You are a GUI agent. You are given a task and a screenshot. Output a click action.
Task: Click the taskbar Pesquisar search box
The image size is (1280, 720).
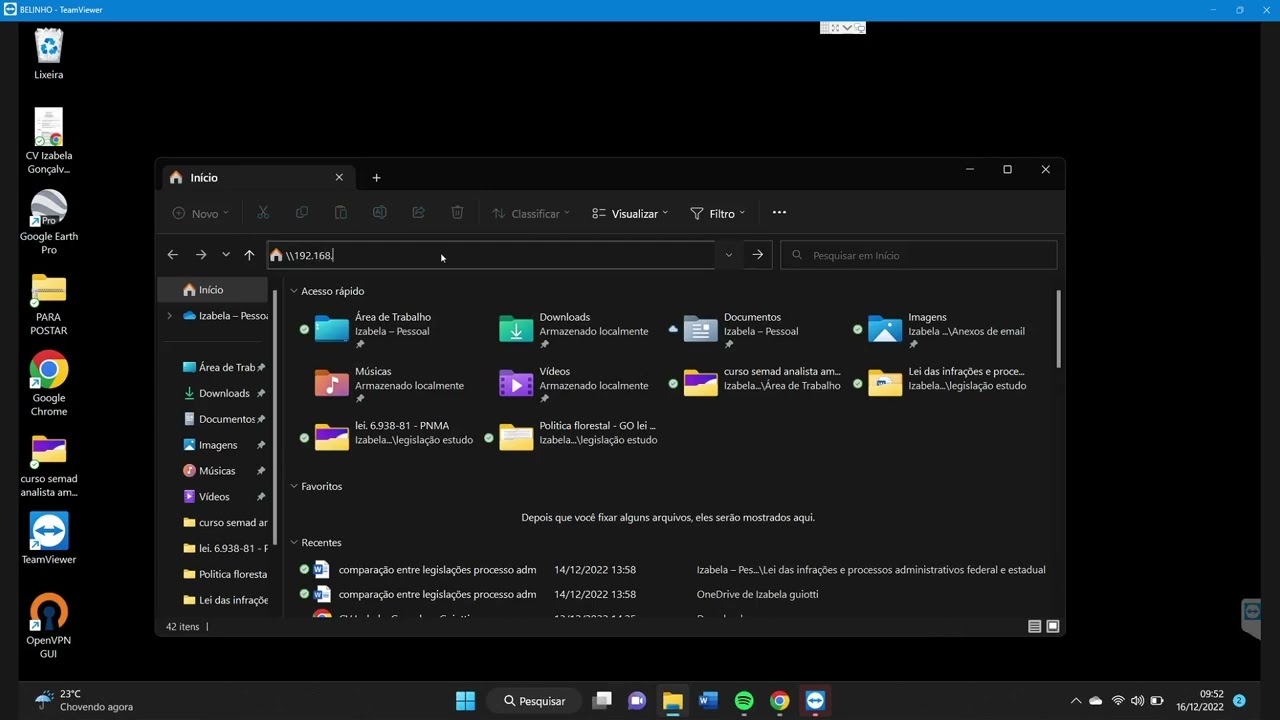(534, 701)
